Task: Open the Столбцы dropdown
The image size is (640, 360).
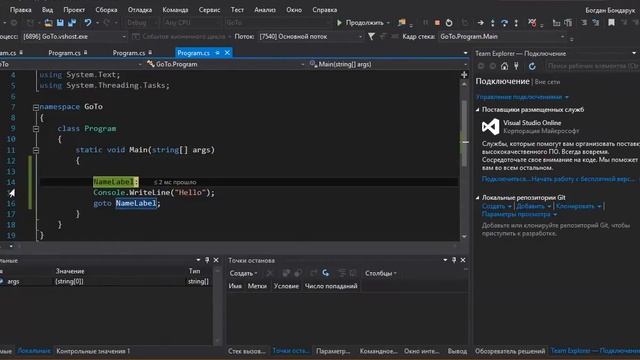Action: click(381, 273)
